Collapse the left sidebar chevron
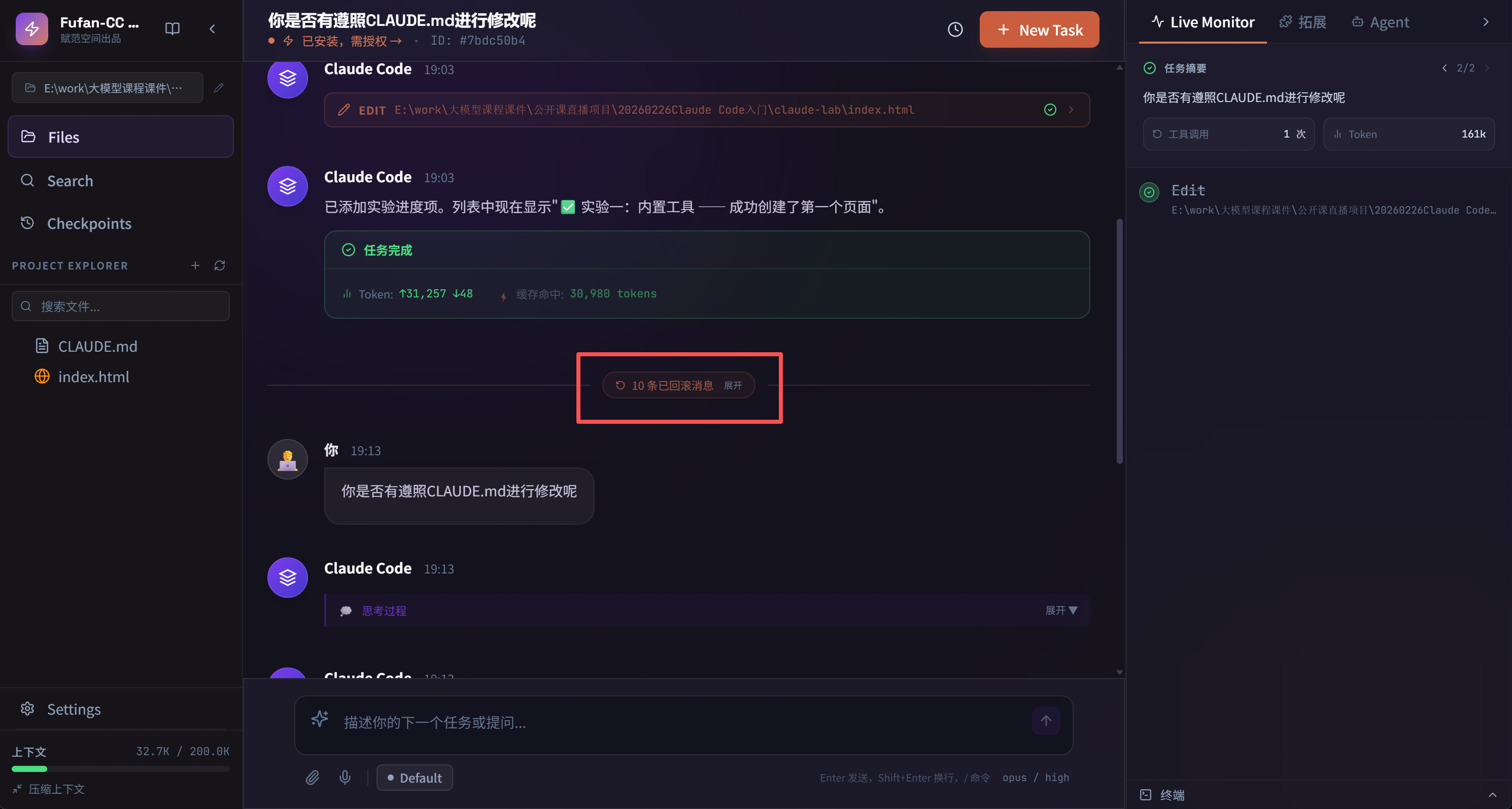Image resolution: width=1512 pixels, height=809 pixels. click(213, 29)
